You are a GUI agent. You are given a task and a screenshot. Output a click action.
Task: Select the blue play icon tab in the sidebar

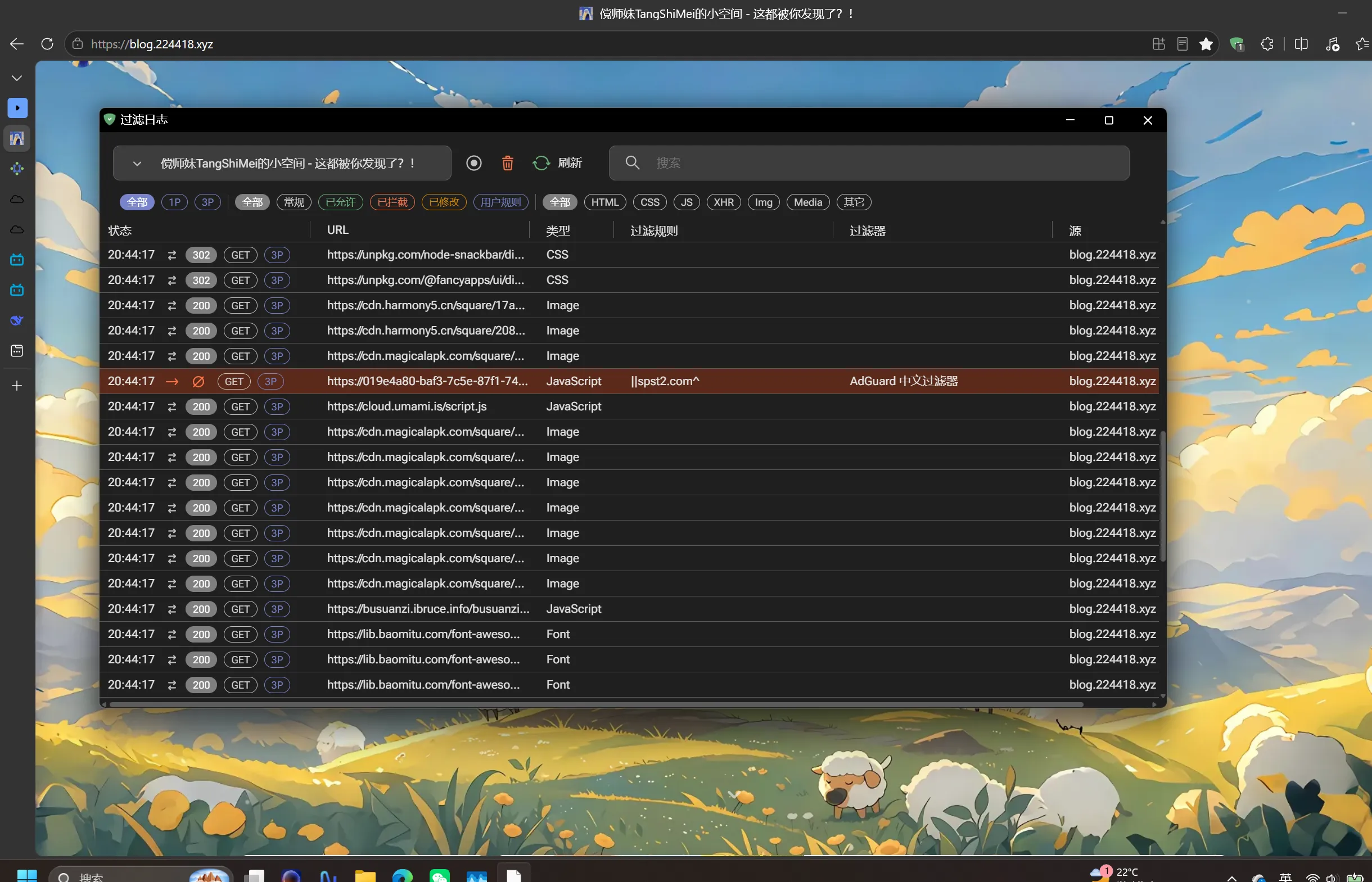pos(17,108)
